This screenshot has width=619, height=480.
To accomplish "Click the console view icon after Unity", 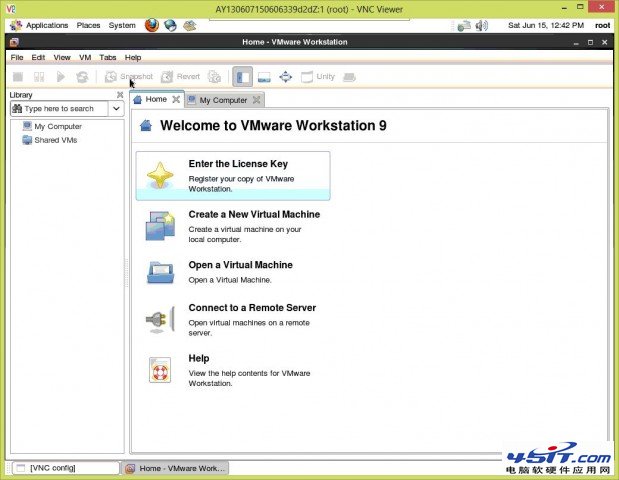I will [x=349, y=77].
